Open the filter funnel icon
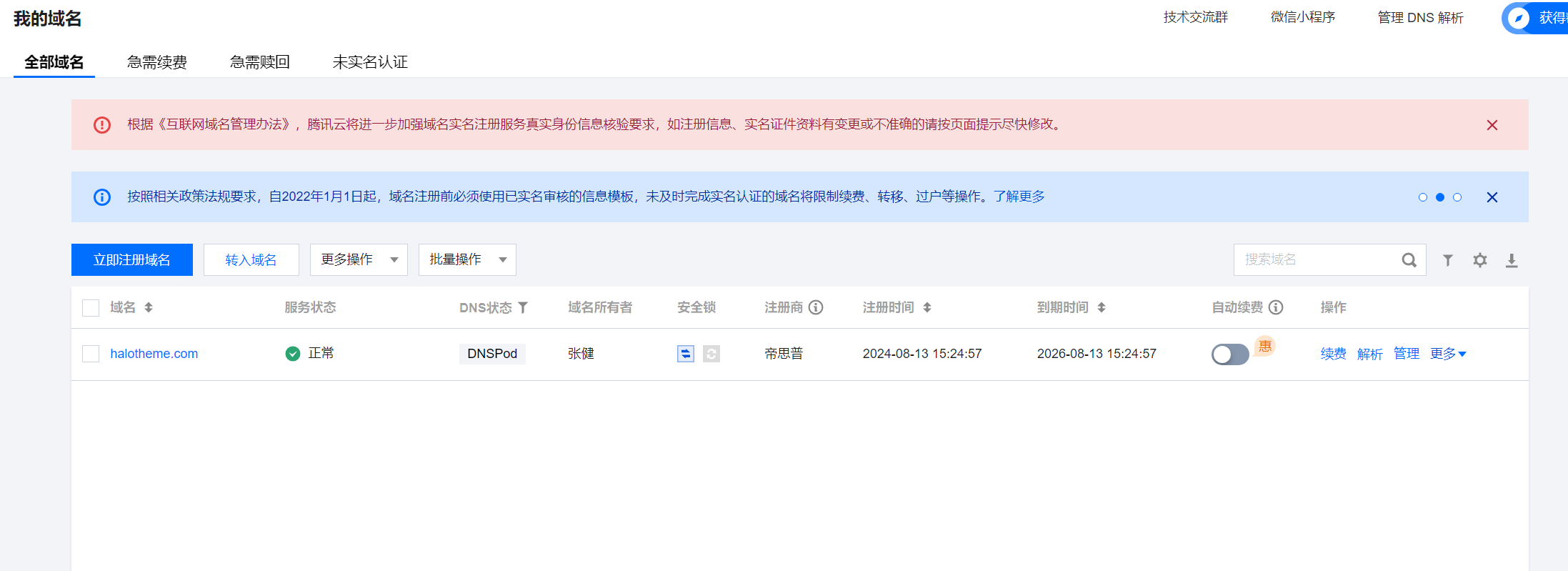The height and width of the screenshot is (571, 1568). pyautogui.click(x=1447, y=260)
